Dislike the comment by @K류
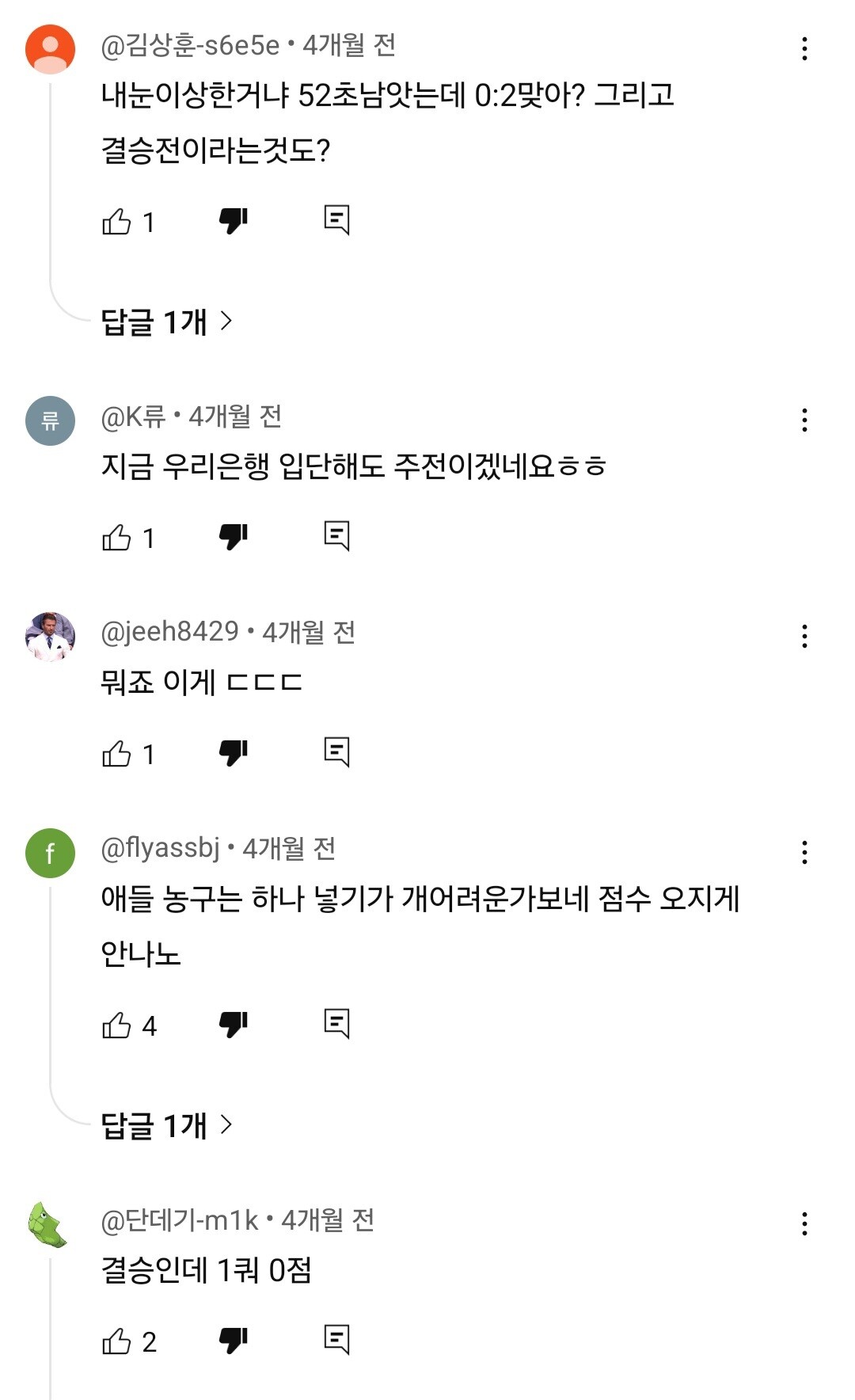 [234, 537]
